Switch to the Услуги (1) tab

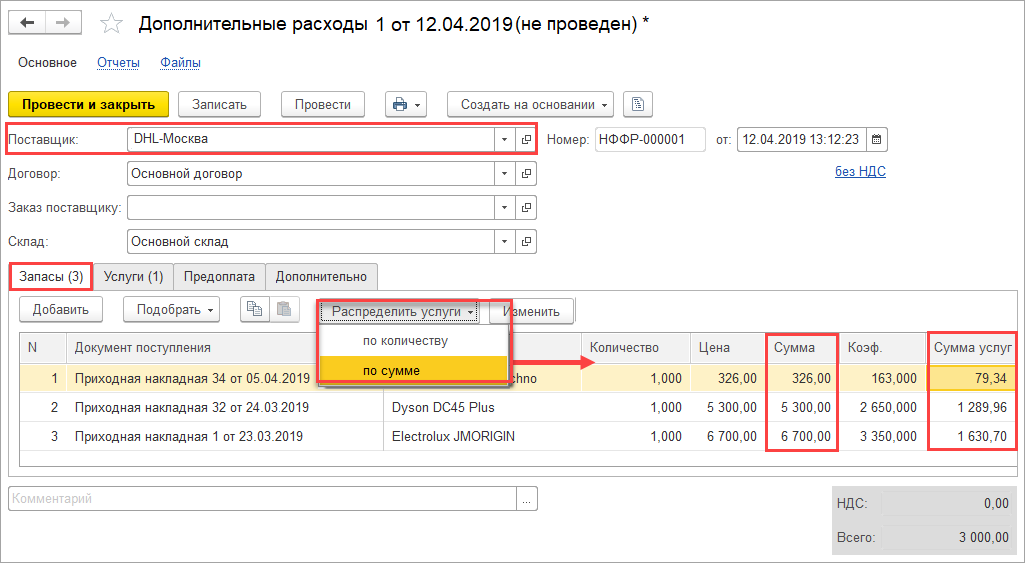[133, 277]
